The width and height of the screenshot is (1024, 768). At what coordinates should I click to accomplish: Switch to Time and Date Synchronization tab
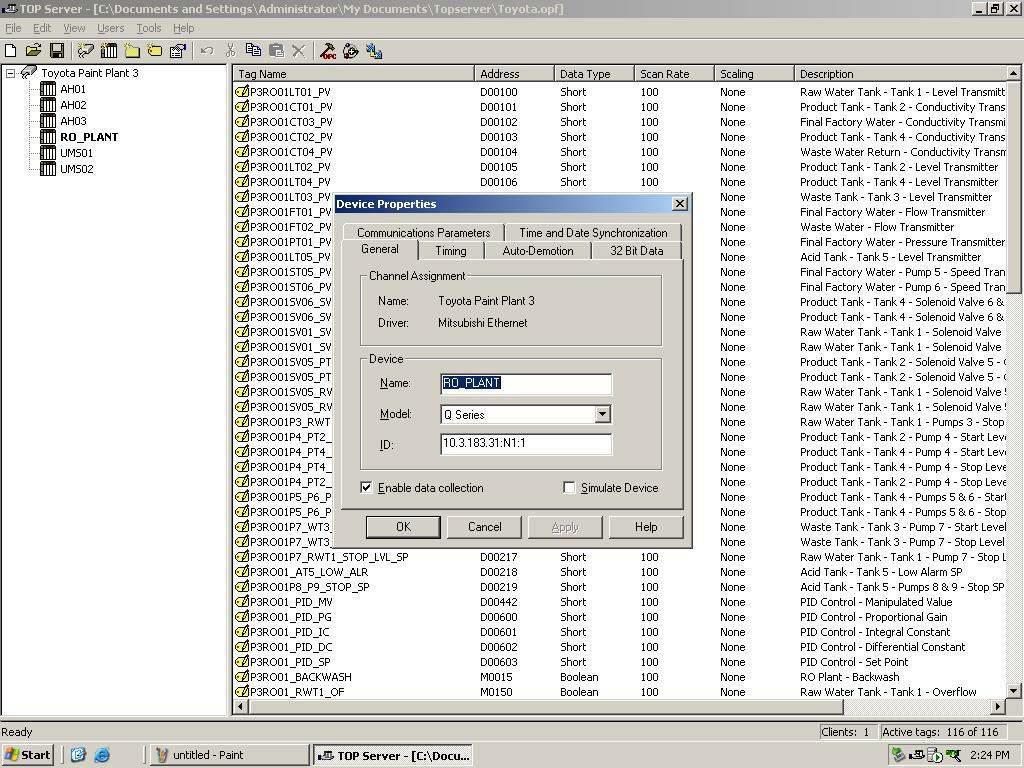tap(593, 232)
